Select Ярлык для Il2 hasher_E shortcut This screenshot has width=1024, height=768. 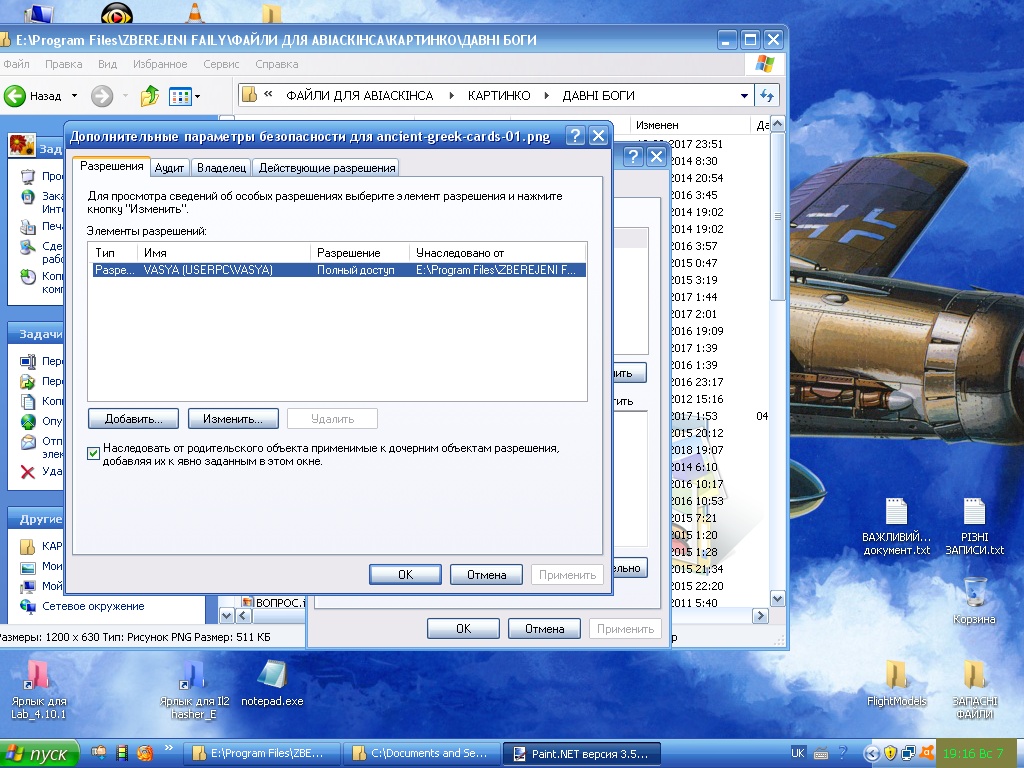click(x=194, y=690)
